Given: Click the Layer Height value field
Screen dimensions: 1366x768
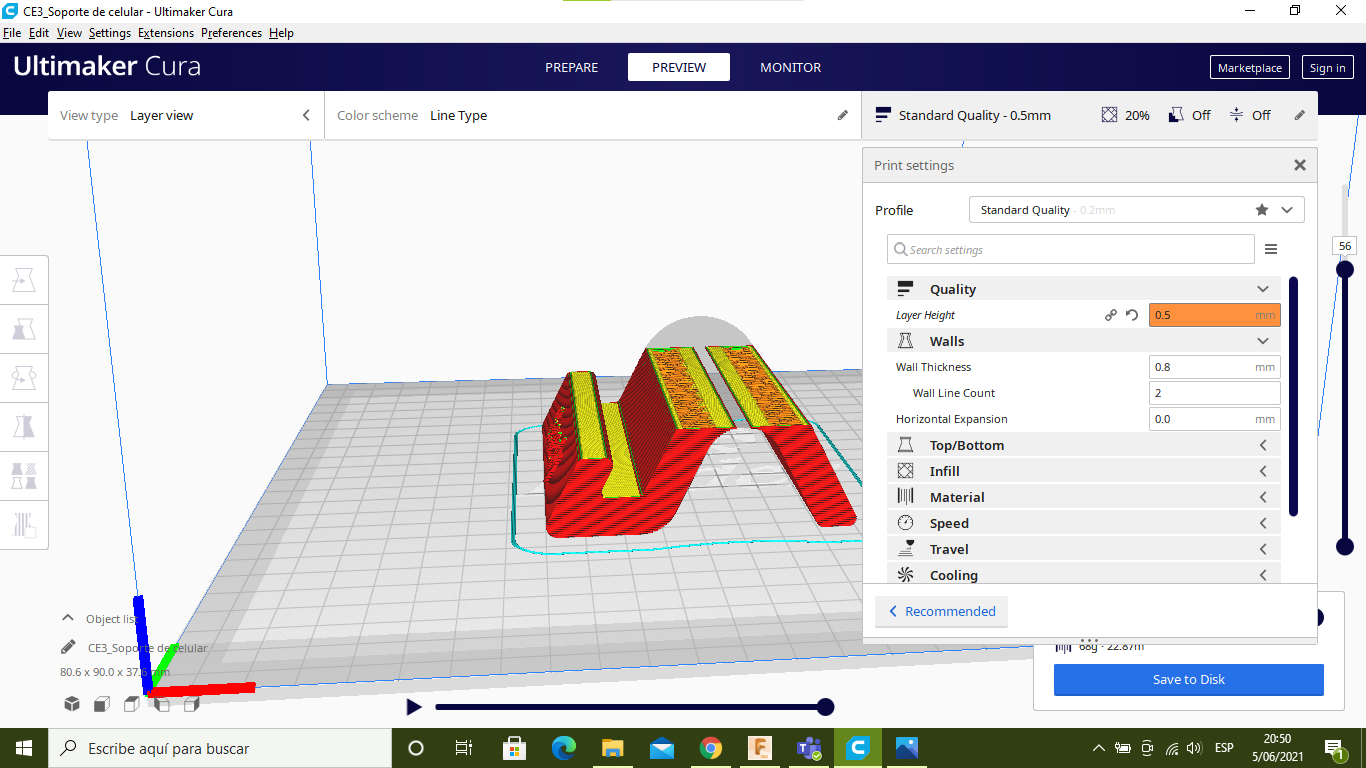Looking at the screenshot, I should [1215, 315].
